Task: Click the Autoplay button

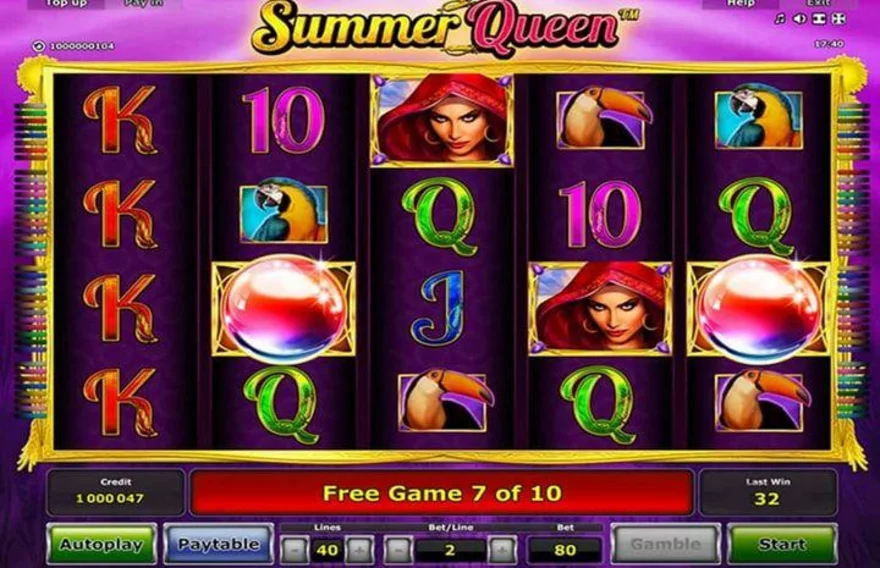Action: point(102,544)
